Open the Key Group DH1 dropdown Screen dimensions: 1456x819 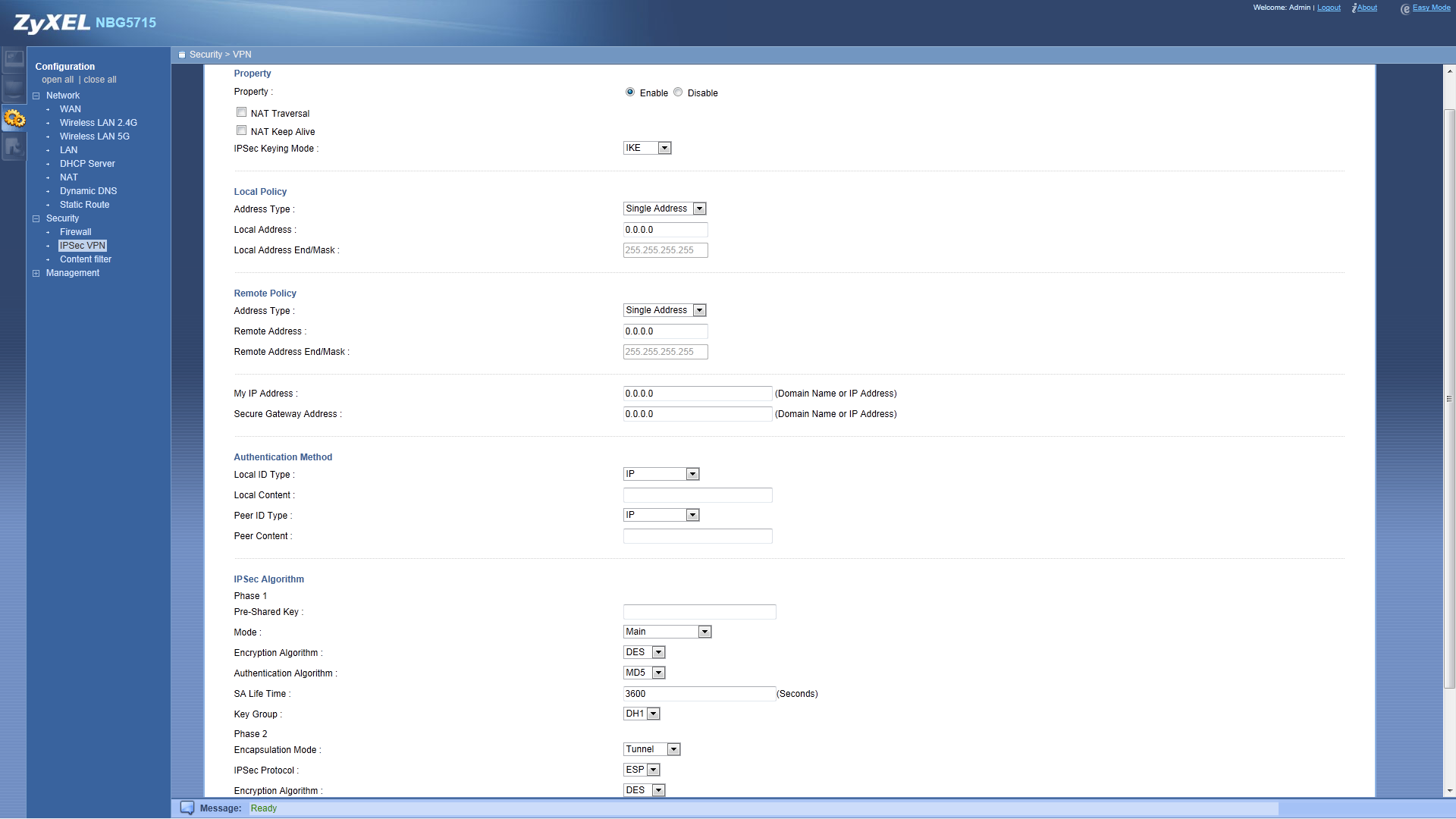642,714
